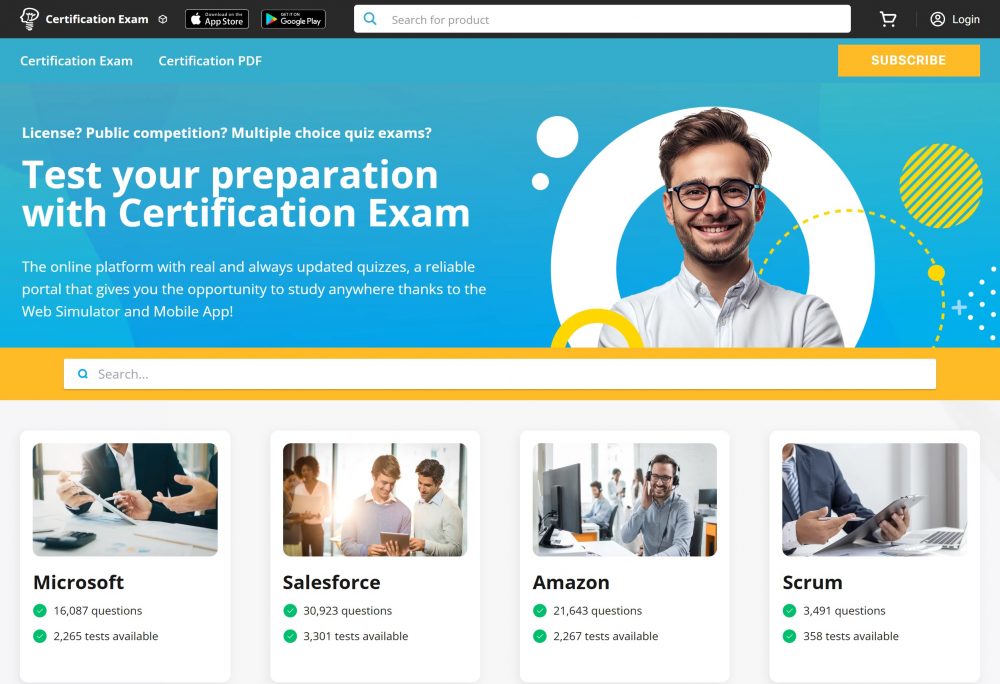1000x684 pixels.
Task: Open the shopping cart icon
Action: (x=888, y=19)
